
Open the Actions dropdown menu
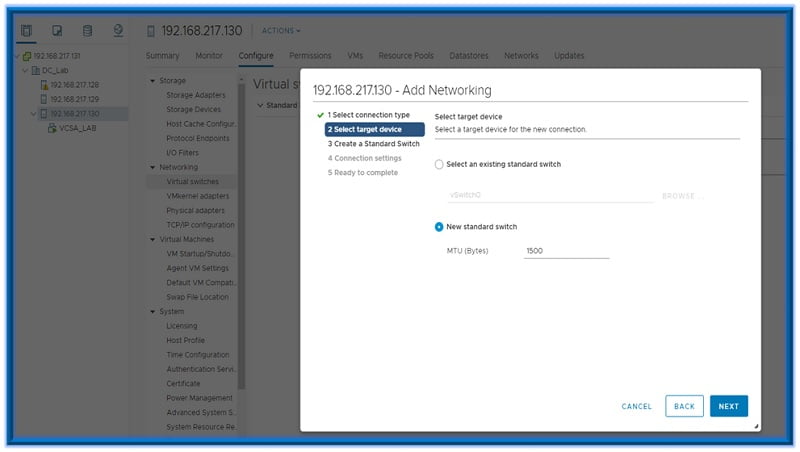(280, 31)
